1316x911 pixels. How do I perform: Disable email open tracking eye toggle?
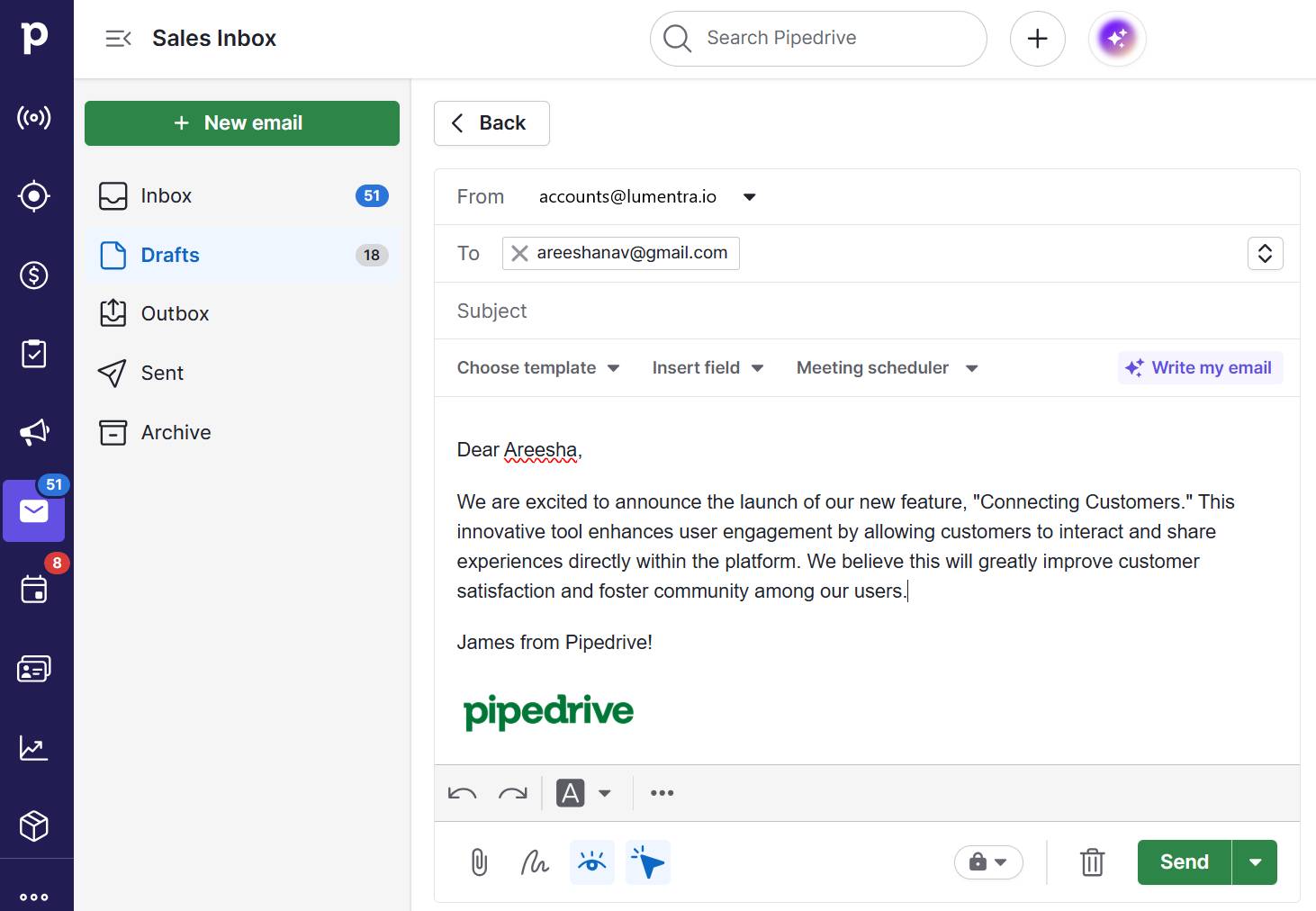[x=591, y=861]
